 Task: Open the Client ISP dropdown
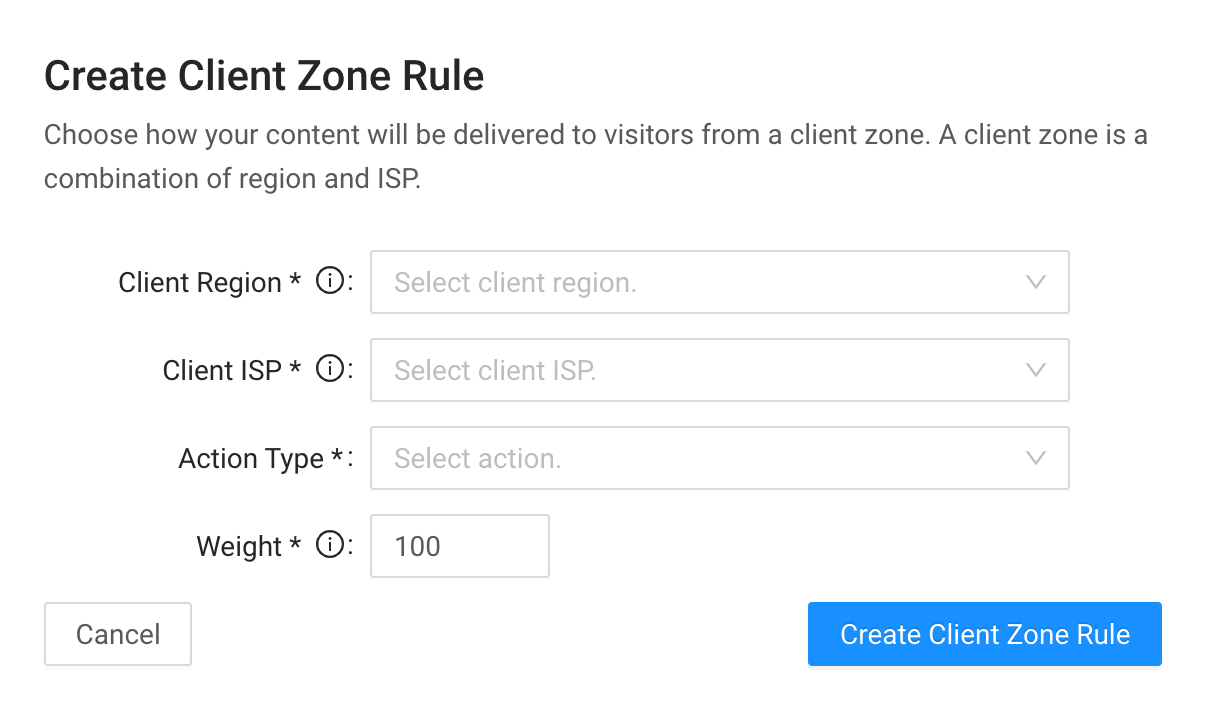(x=720, y=370)
